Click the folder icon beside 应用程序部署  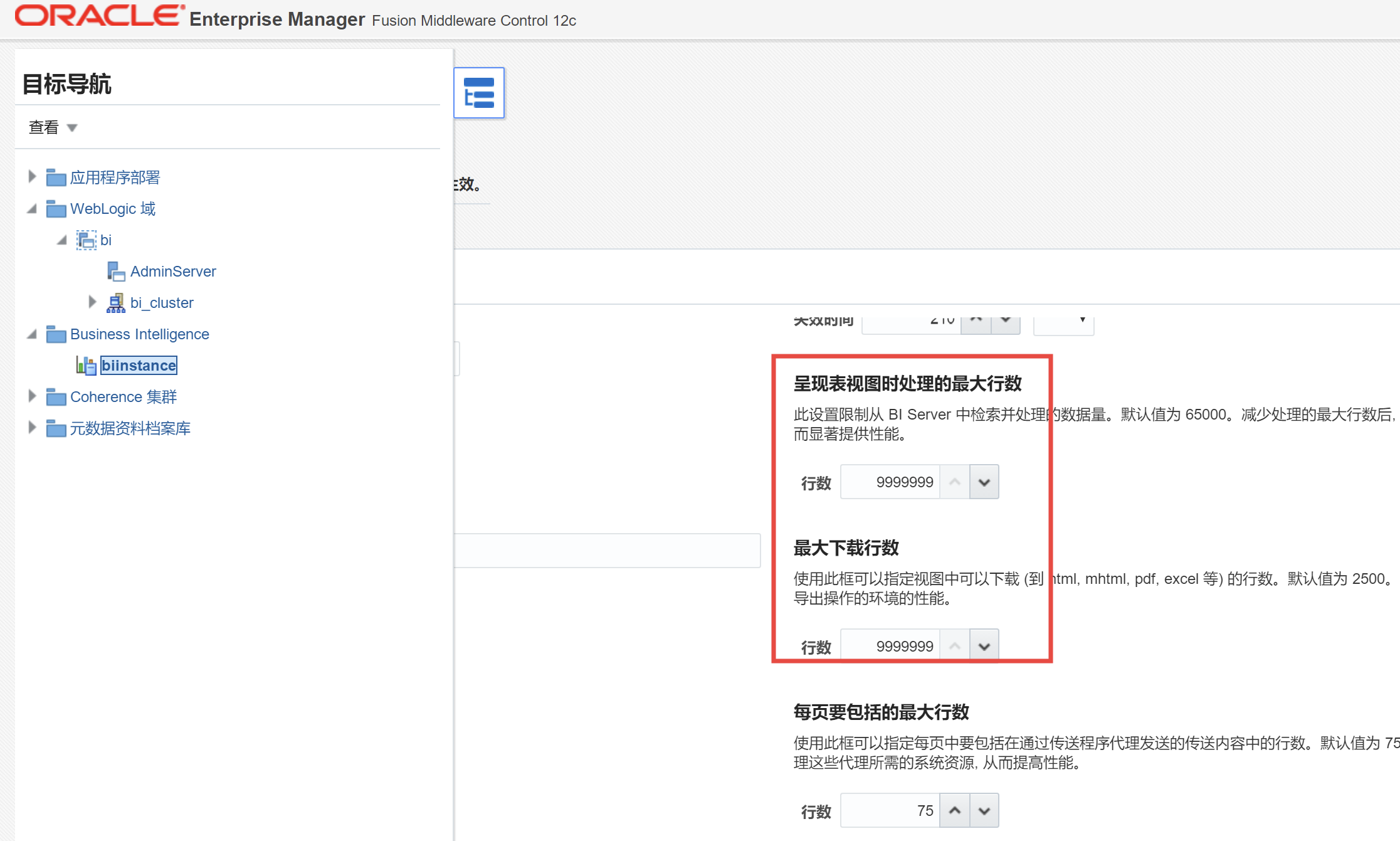tap(56, 177)
